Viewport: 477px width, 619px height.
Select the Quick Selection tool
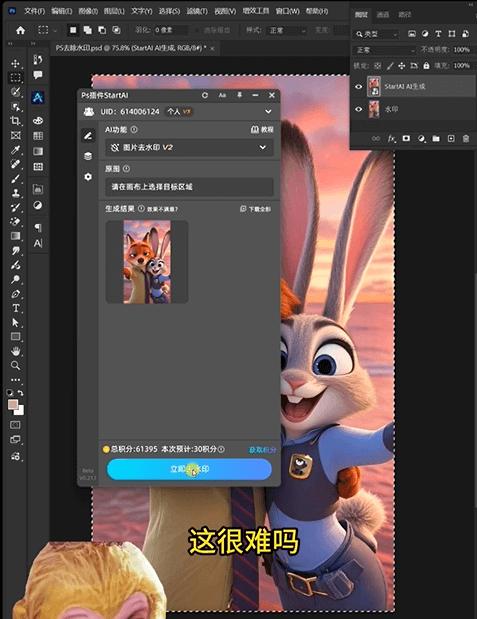[15, 92]
